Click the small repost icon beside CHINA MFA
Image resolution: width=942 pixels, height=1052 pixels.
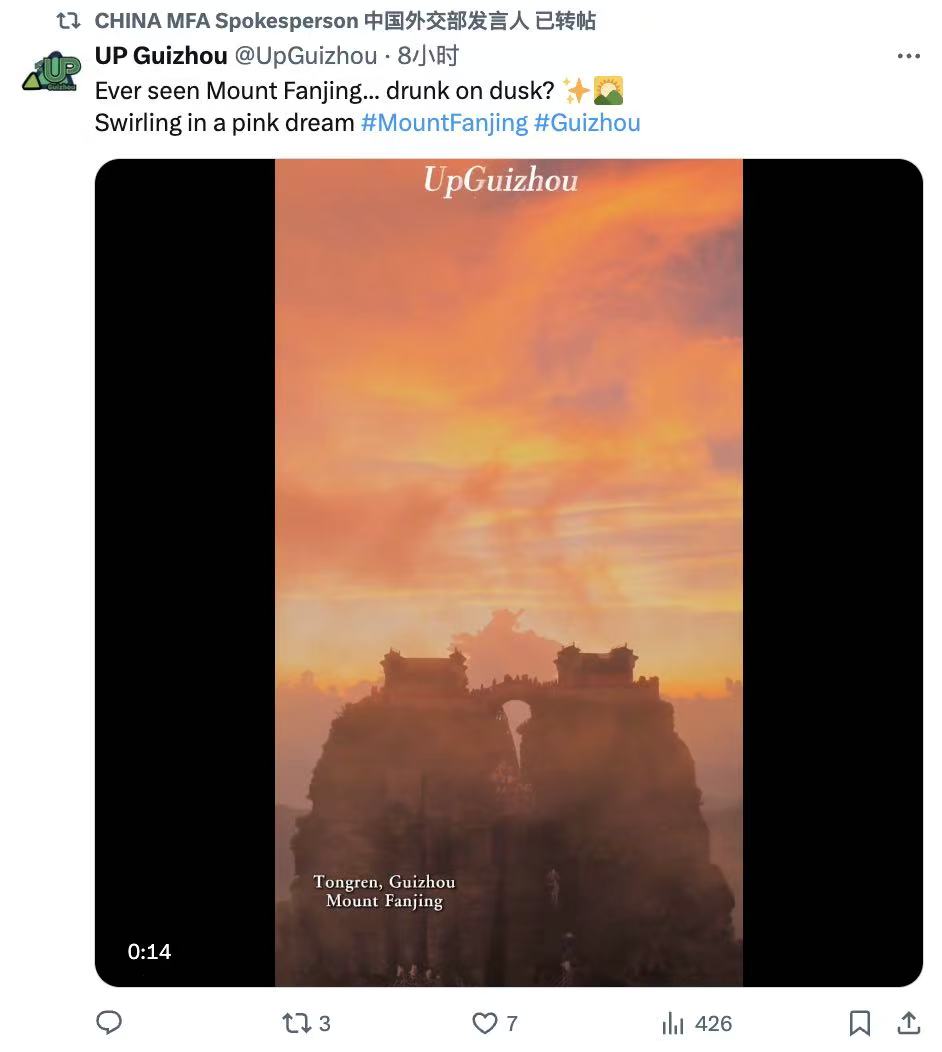(x=68, y=21)
